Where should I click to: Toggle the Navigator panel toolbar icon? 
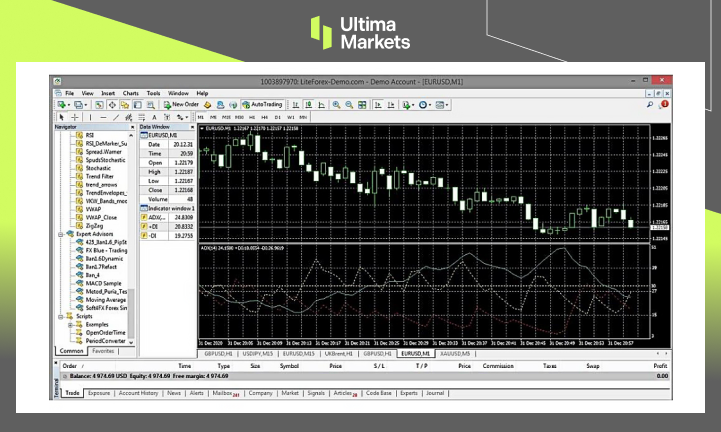[x=125, y=105]
